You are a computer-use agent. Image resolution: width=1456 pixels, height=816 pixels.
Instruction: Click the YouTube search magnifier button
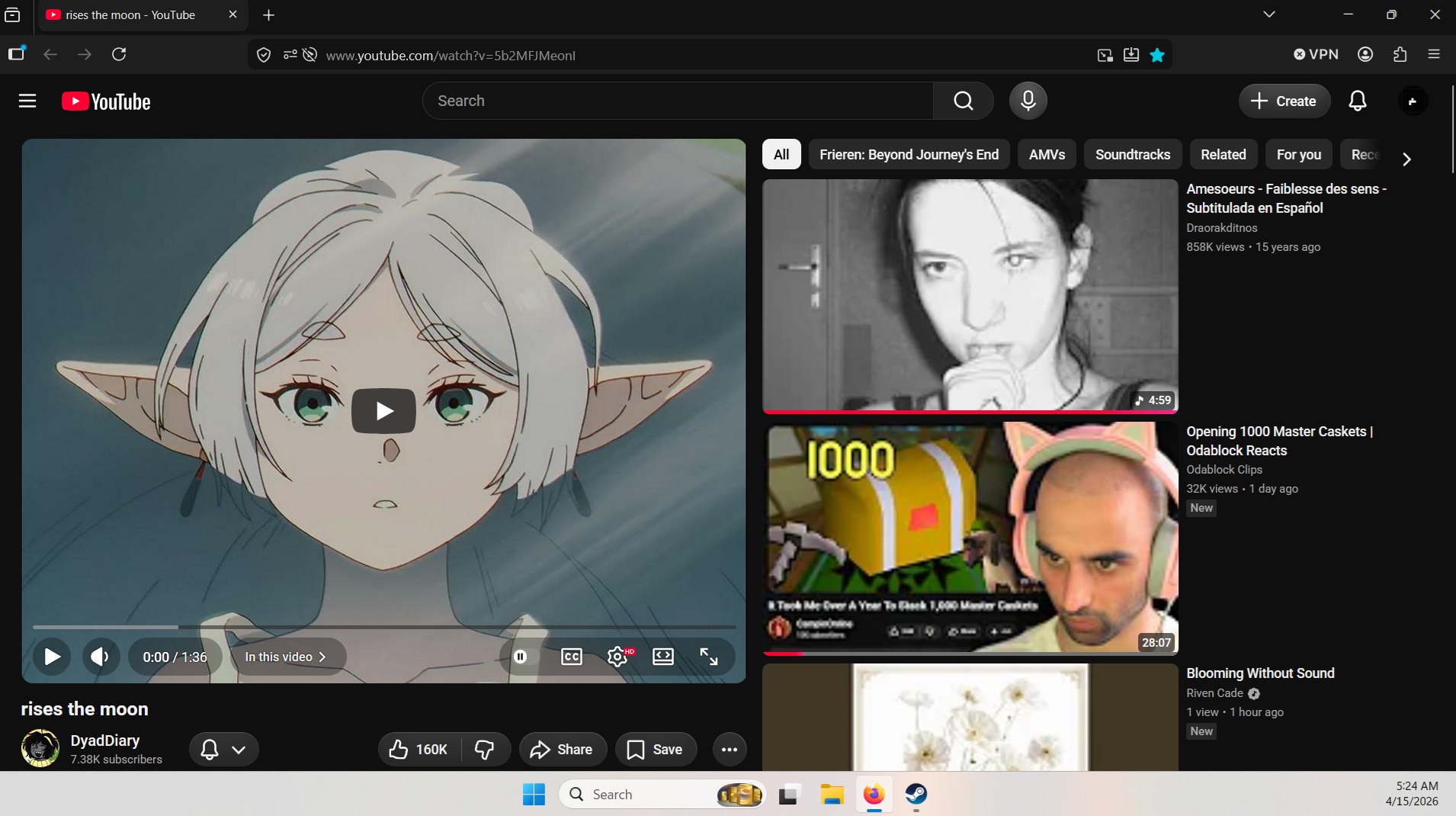pos(964,101)
